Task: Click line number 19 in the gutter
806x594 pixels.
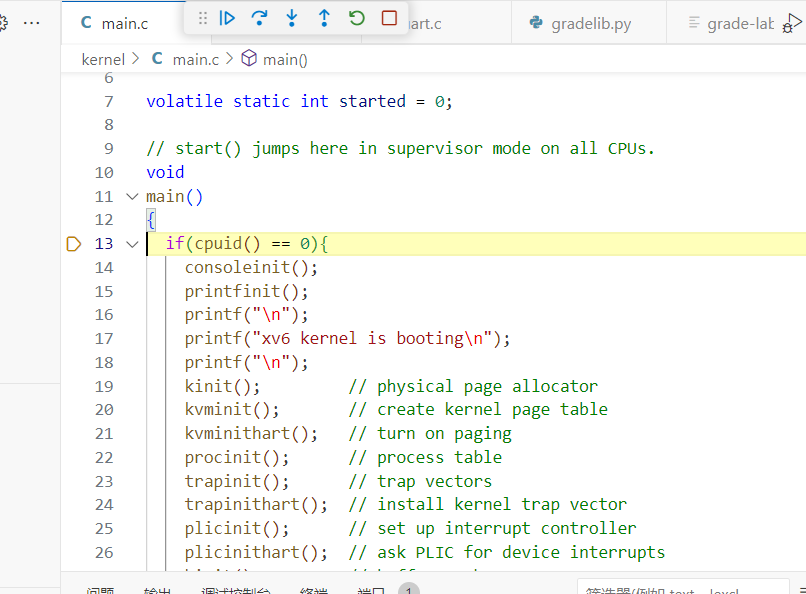Action: (x=104, y=386)
